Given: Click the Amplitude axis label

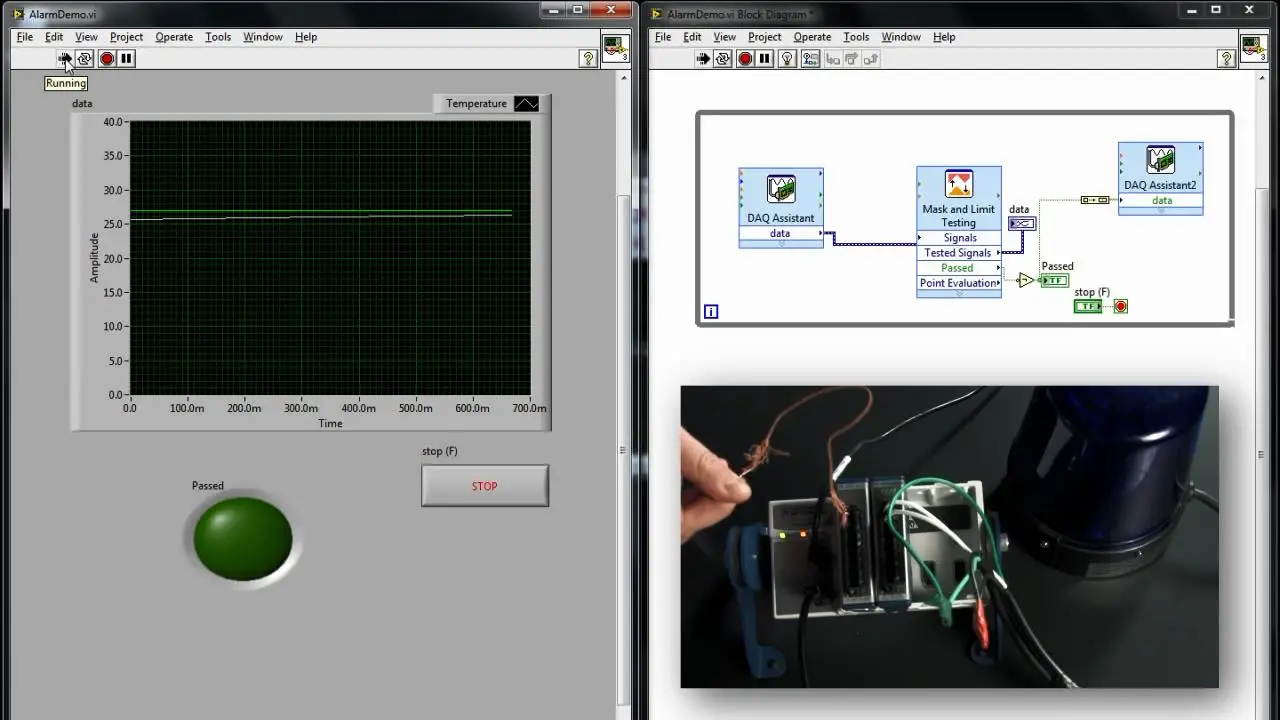Looking at the screenshot, I should 95,258.
